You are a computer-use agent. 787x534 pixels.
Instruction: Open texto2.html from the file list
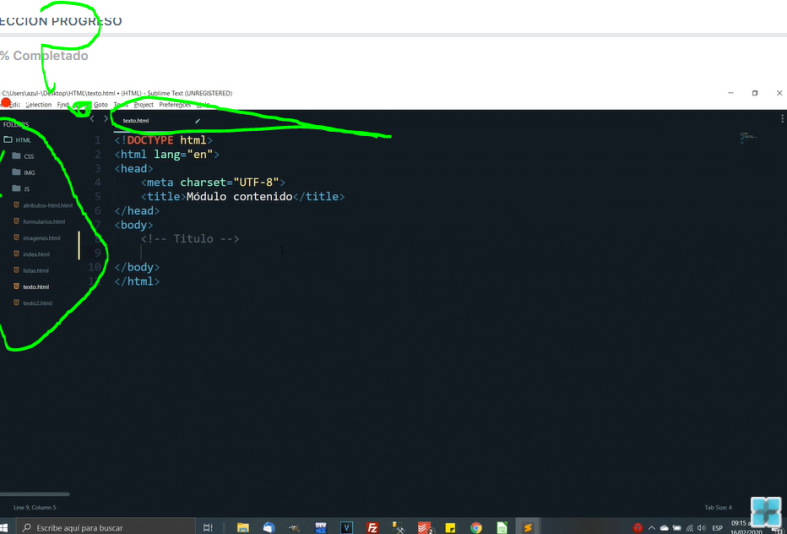[x=37, y=303]
